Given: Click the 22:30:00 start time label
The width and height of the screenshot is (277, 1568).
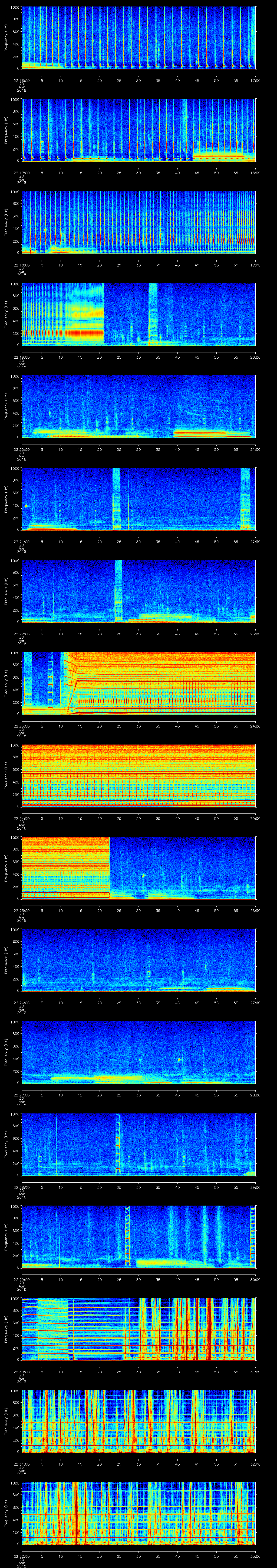Looking at the screenshot, I should (22, 1373).
